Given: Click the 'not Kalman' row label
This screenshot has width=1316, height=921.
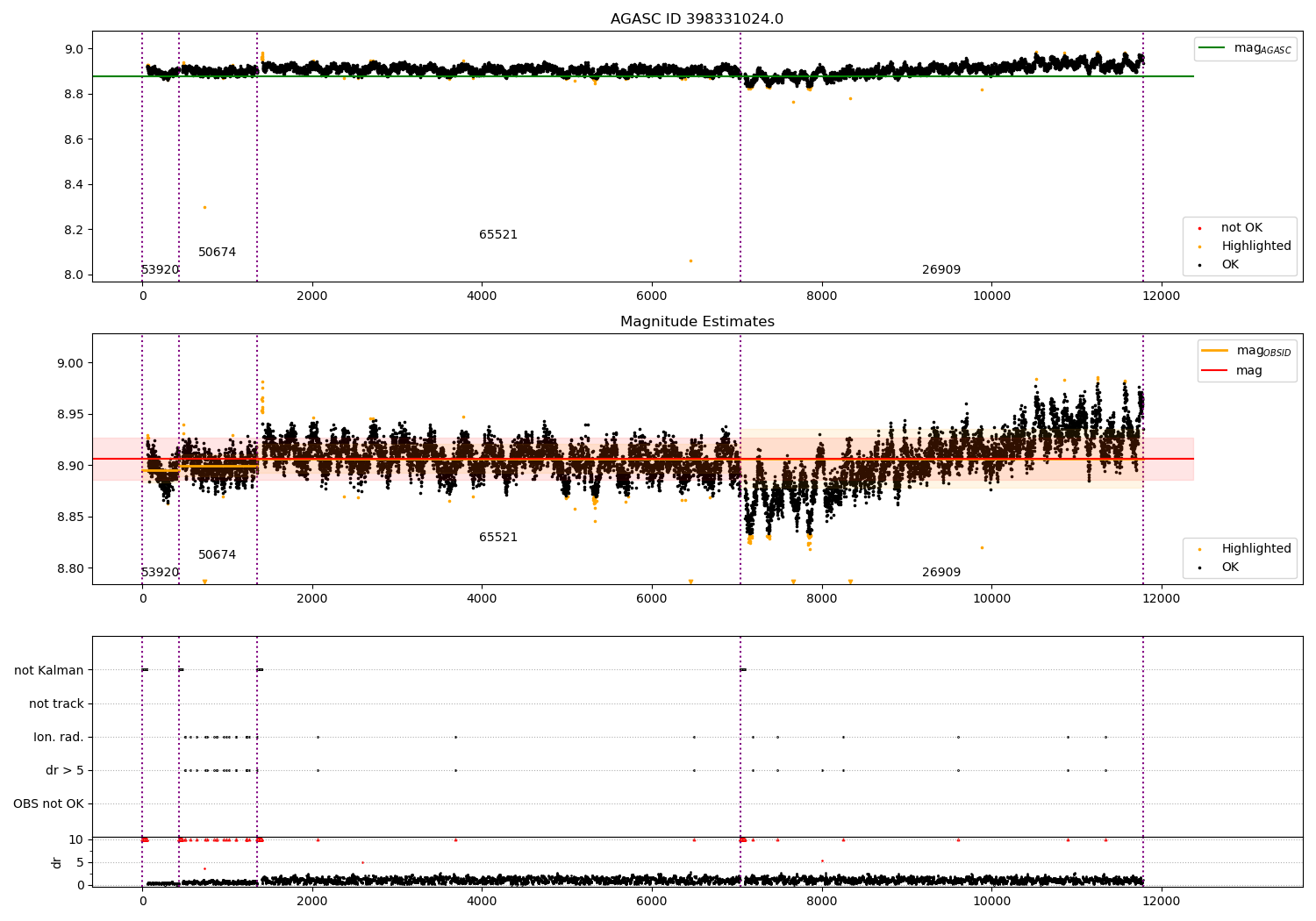Looking at the screenshot, I should (49, 671).
